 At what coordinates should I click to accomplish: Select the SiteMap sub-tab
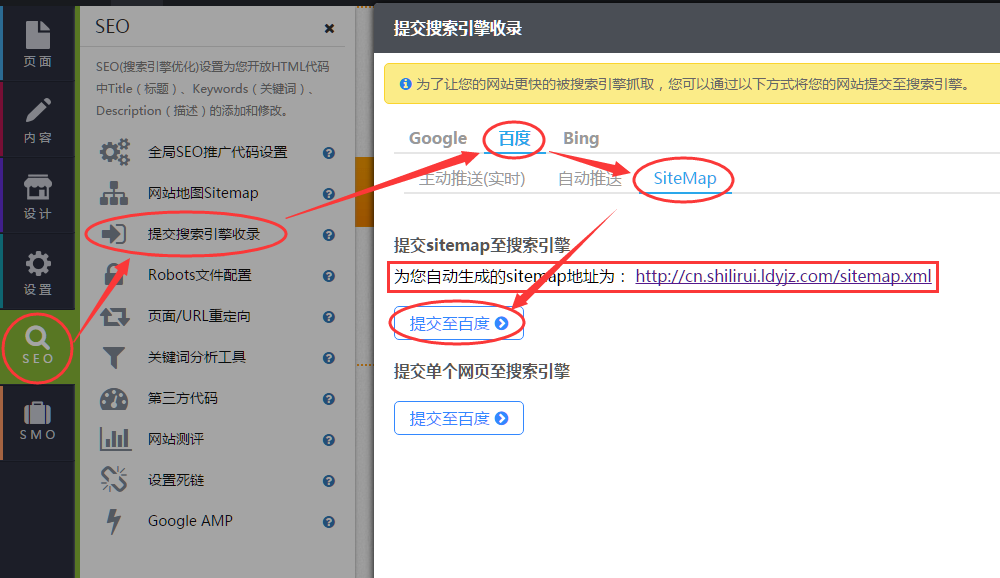[685, 178]
